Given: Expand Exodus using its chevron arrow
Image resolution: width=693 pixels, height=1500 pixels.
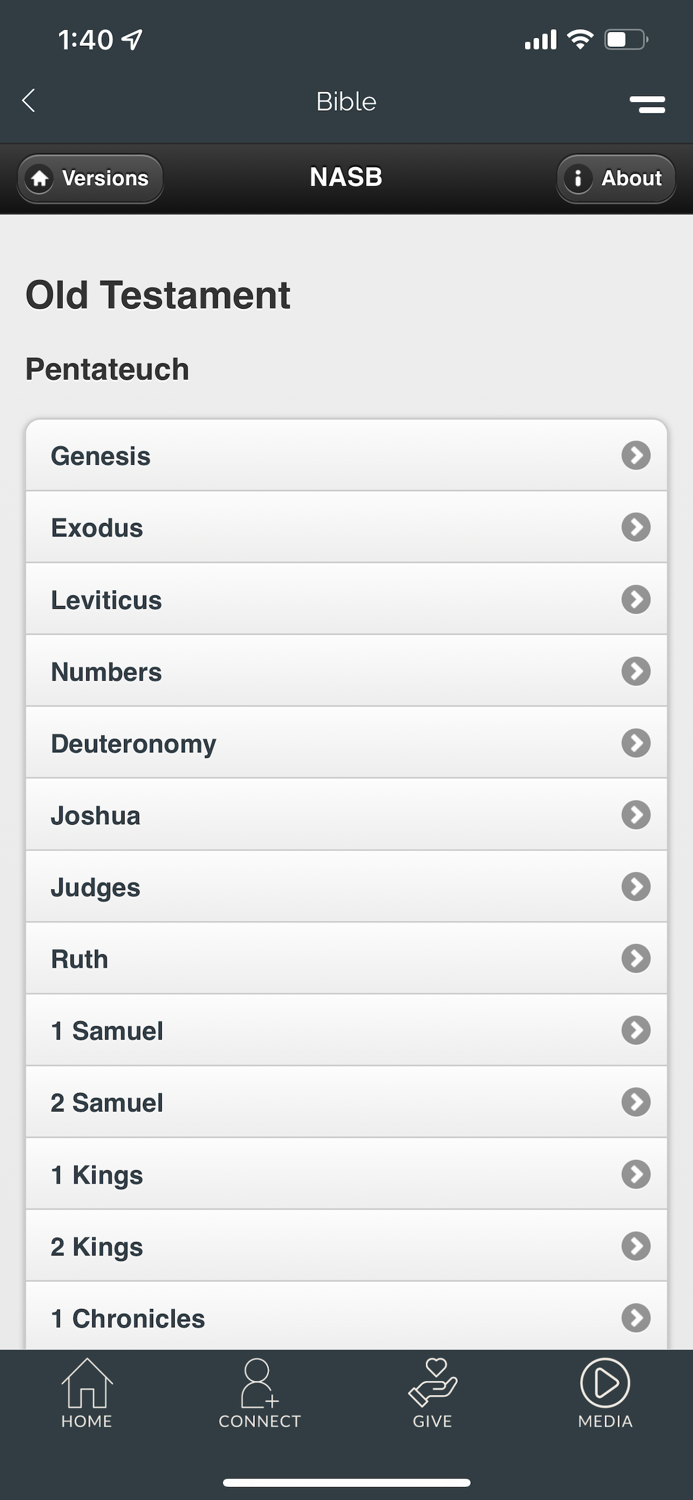Looking at the screenshot, I should point(636,527).
